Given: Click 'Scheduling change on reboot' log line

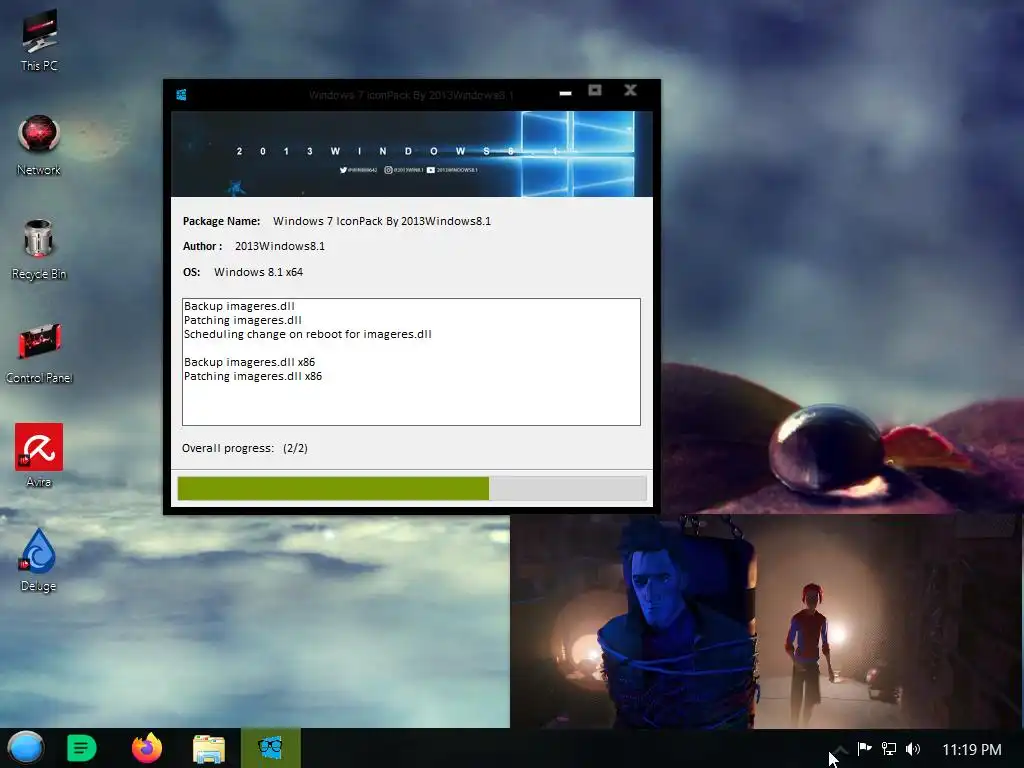Looking at the screenshot, I should point(308,334).
